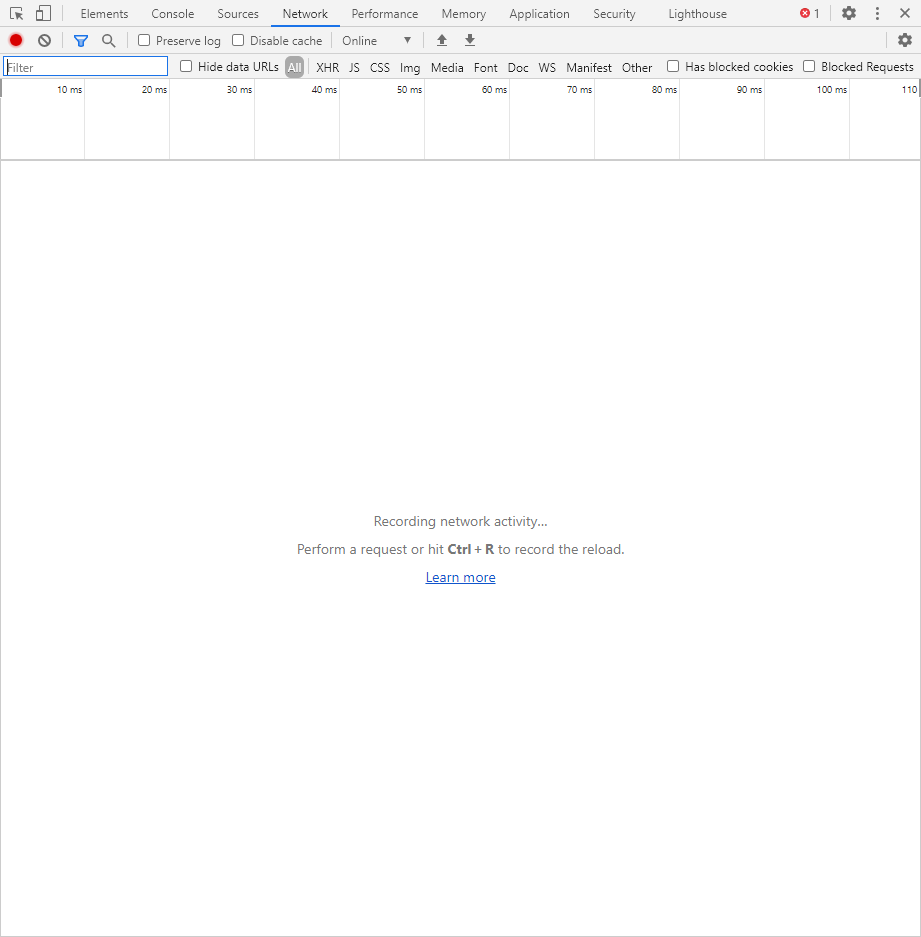Toggle the device toolbar icon
The height and width of the screenshot is (937, 921).
click(x=43, y=14)
